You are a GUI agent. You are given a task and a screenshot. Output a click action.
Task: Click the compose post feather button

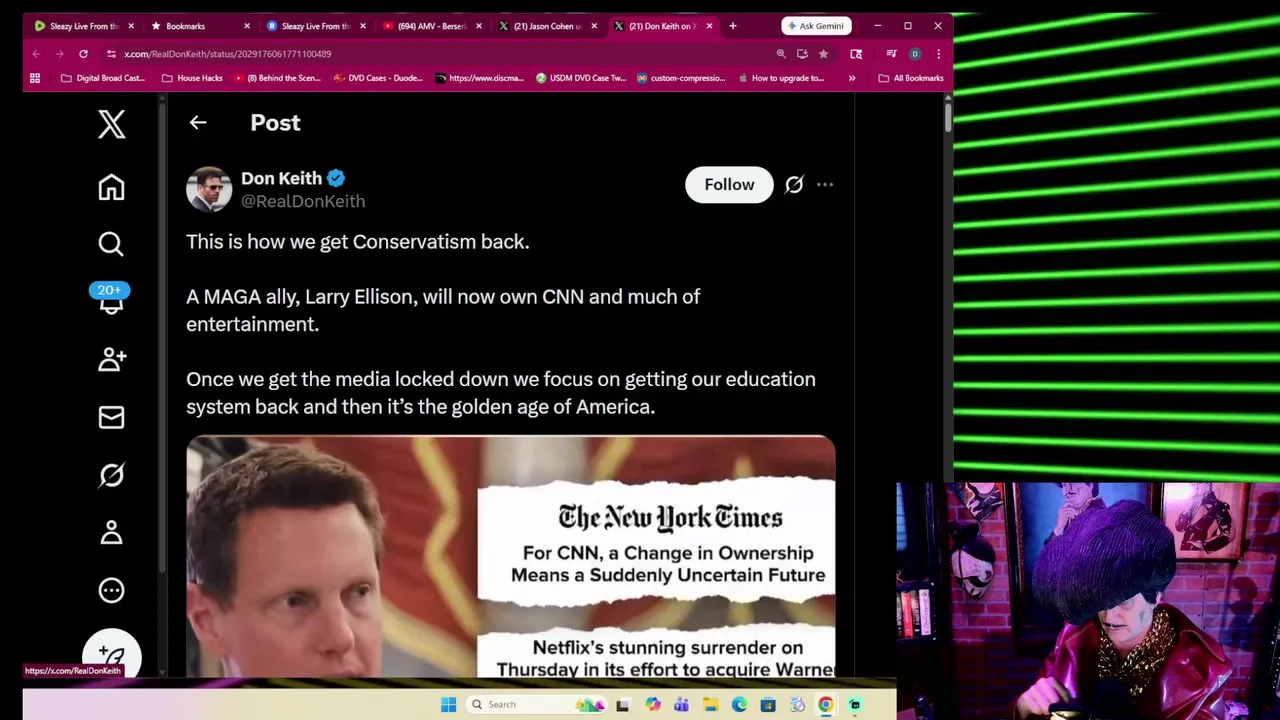(x=111, y=655)
